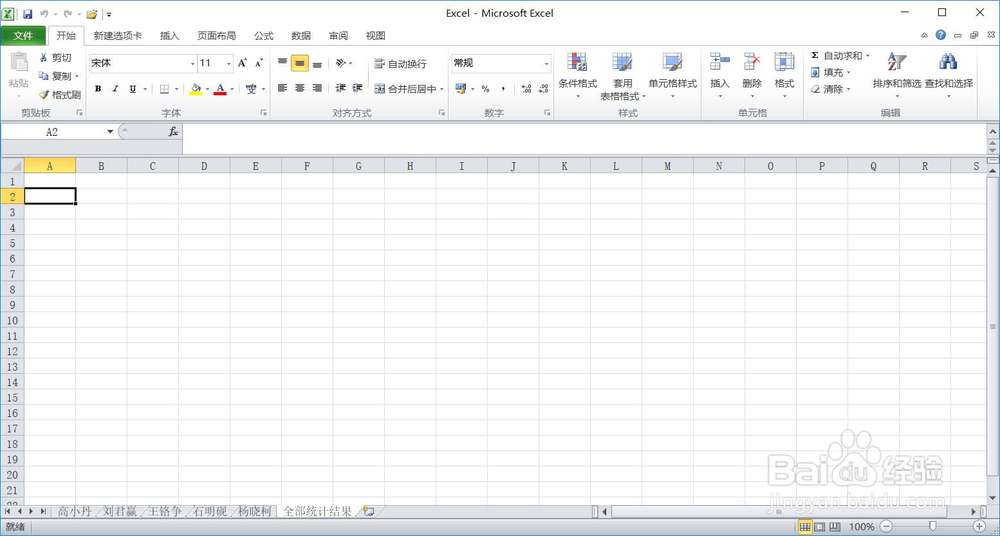
Task: Switch to Insert (插入) ribbon tab
Action: [x=170, y=36]
